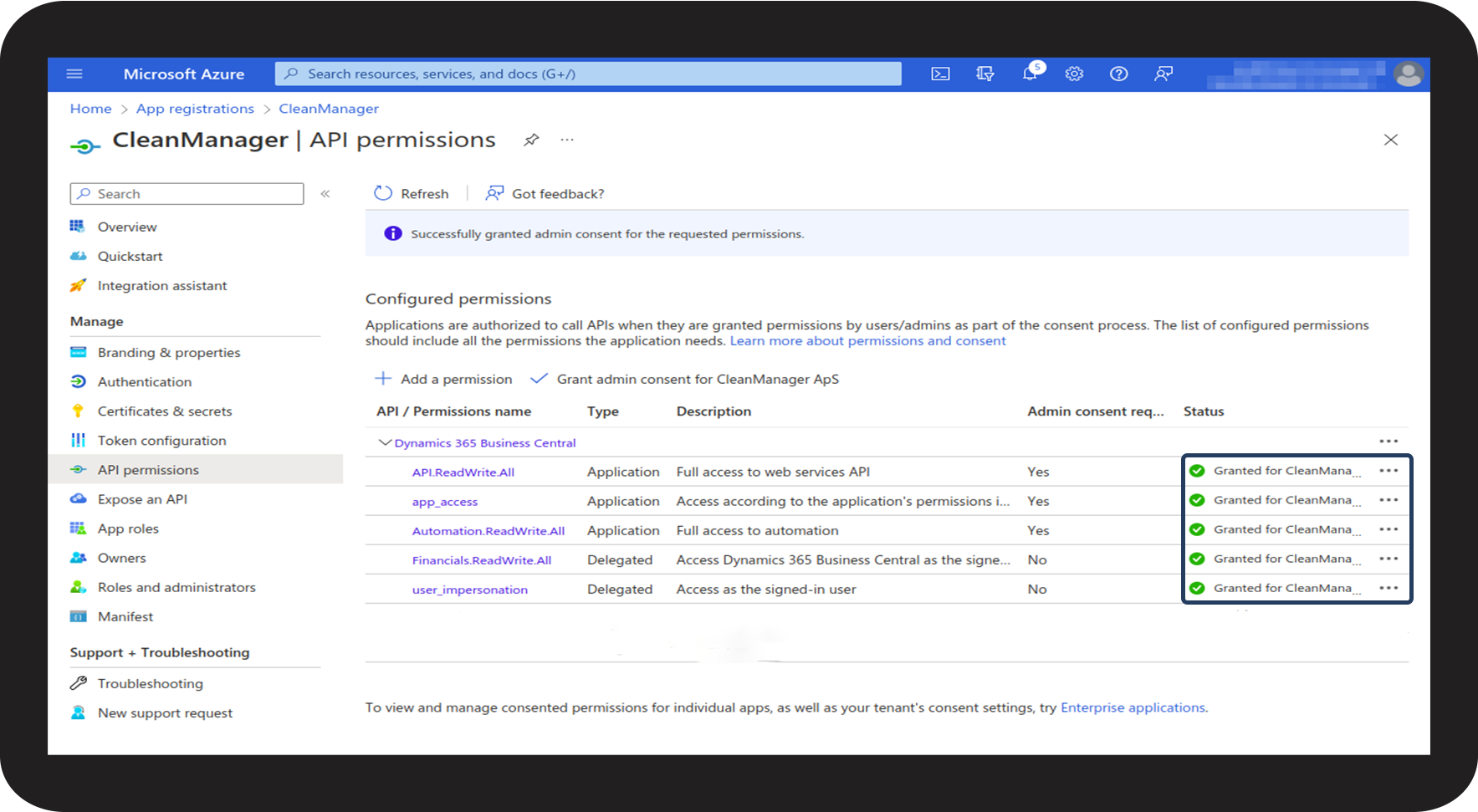
Task: Open the hamburger portal menu
Action: 74,74
